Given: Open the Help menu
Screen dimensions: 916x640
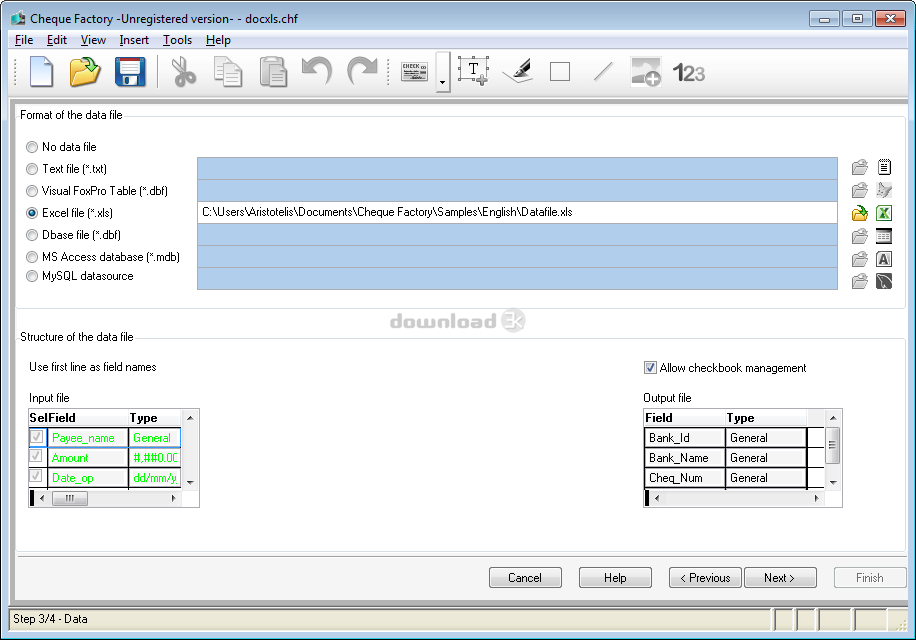Looking at the screenshot, I should point(218,40).
